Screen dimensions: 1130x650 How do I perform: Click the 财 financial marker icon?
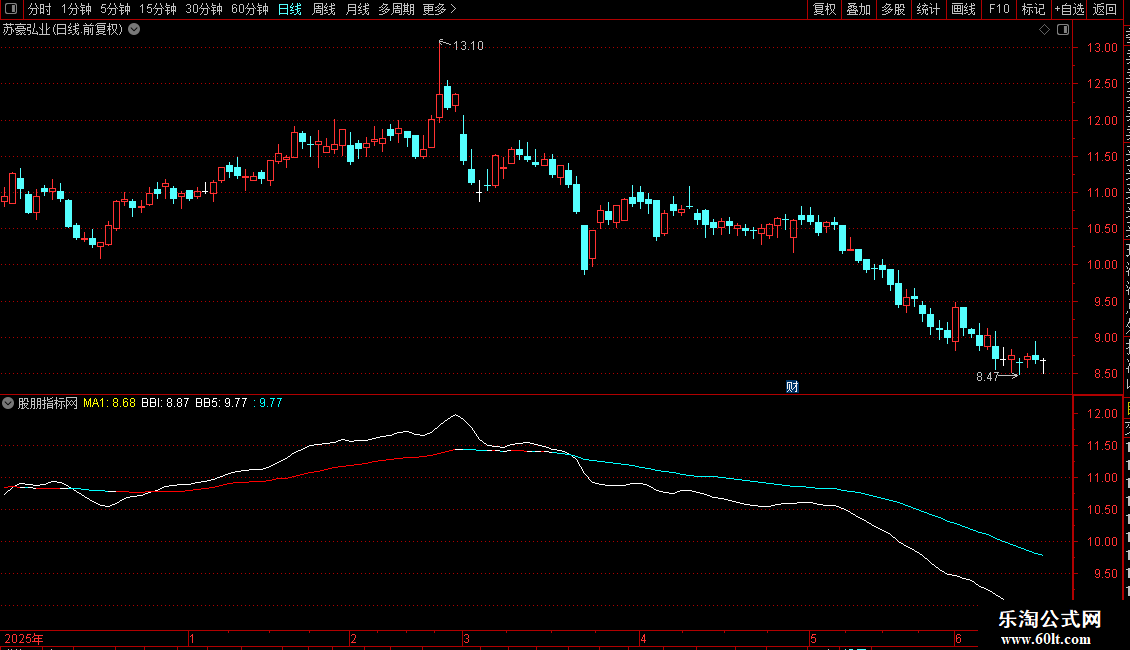792,387
